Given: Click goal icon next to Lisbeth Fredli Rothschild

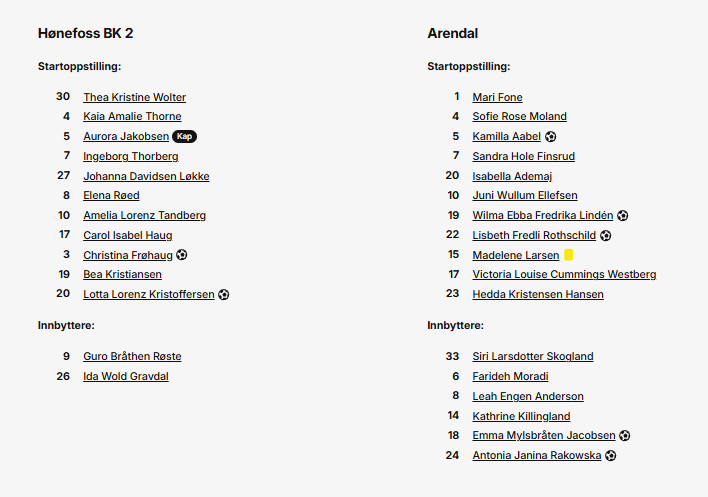Looking at the screenshot, I should (606, 236).
